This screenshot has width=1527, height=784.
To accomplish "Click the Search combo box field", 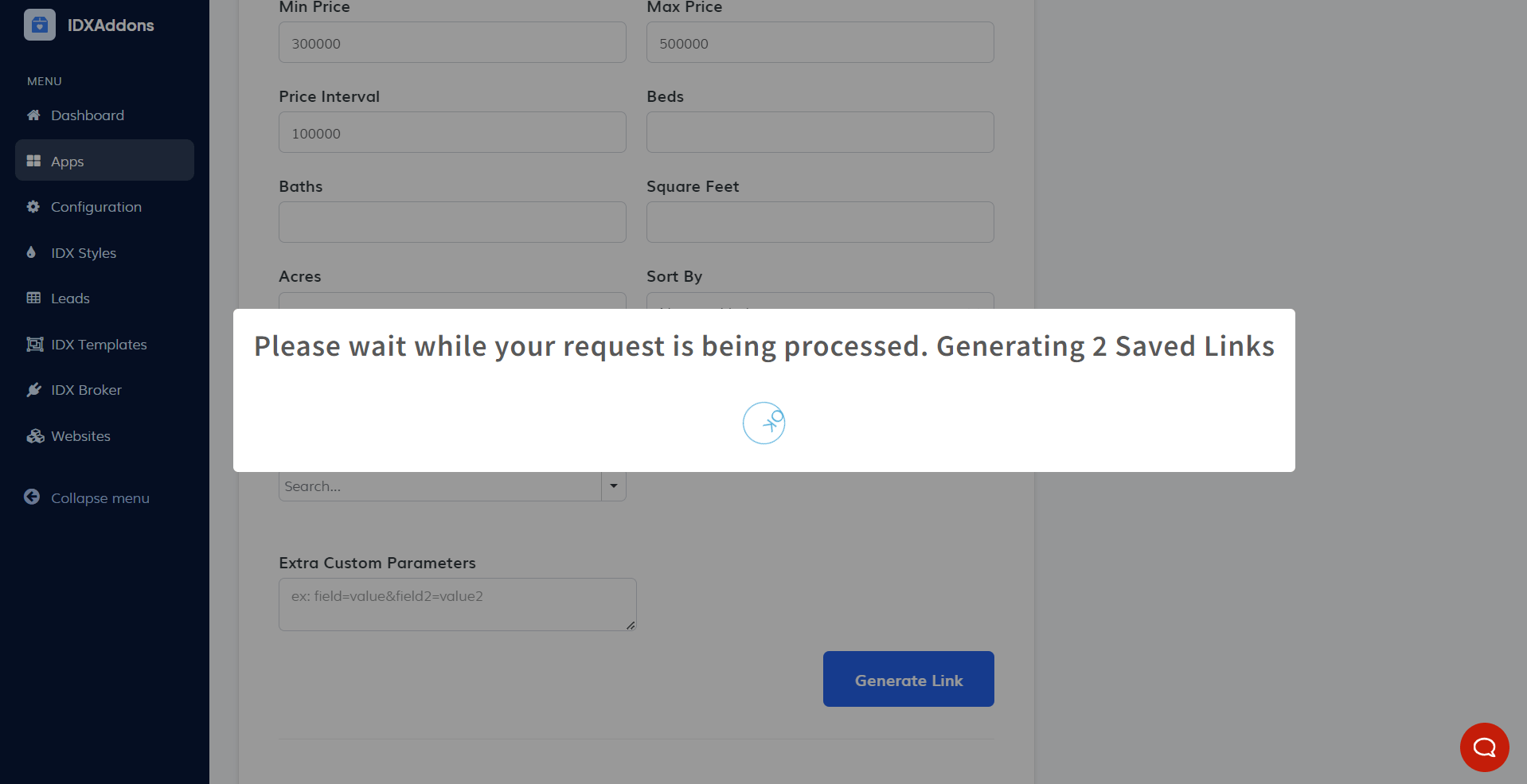I will 439,486.
